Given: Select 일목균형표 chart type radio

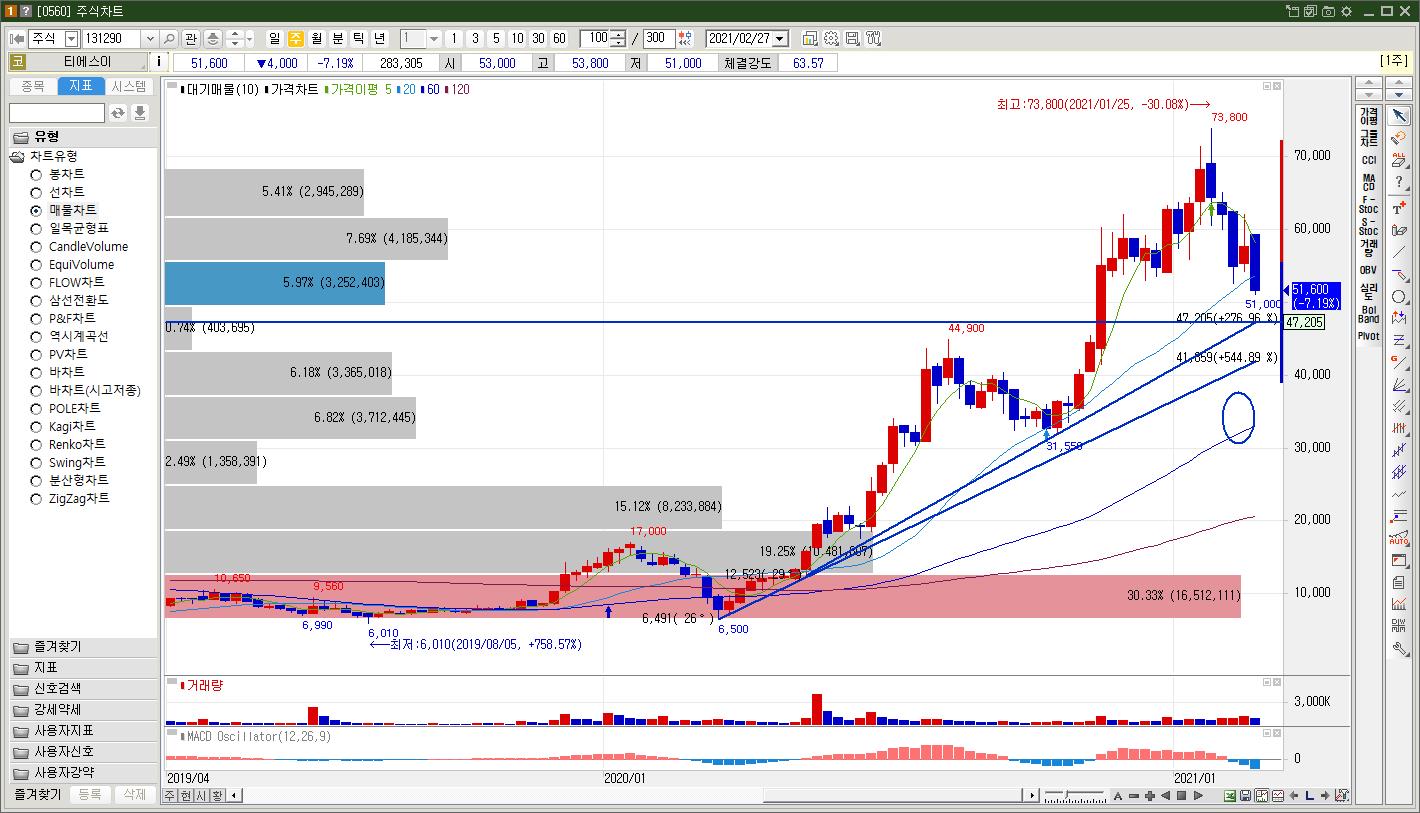Looking at the screenshot, I should click(x=36, y=229).
